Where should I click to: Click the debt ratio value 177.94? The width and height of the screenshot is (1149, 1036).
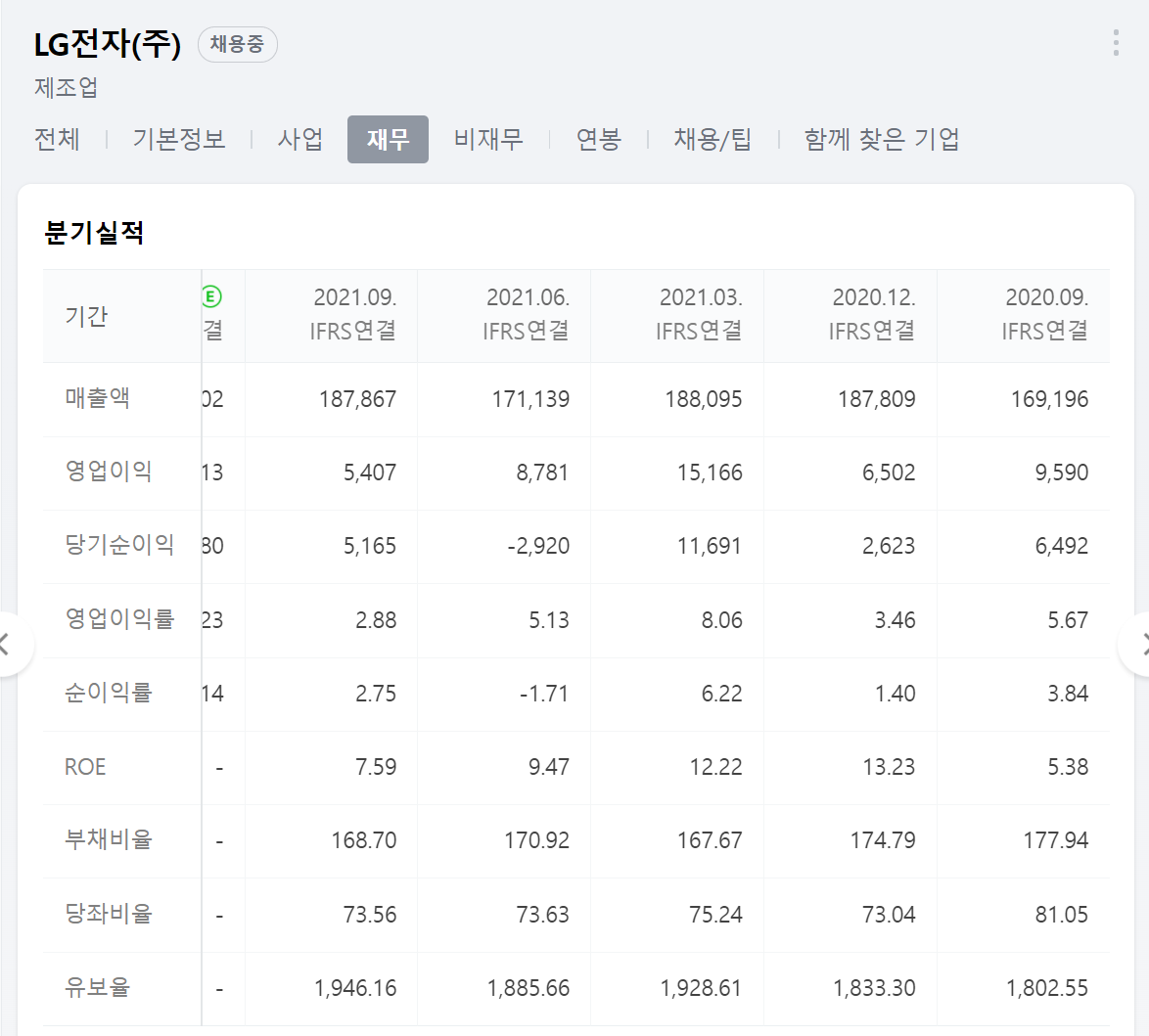tap(1056, 840)
